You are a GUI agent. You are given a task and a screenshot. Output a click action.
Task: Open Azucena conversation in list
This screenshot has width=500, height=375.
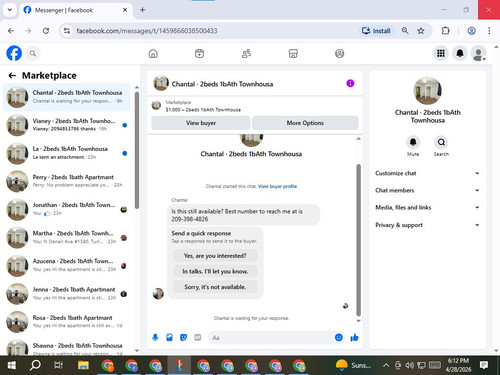(x=67, y=265)
